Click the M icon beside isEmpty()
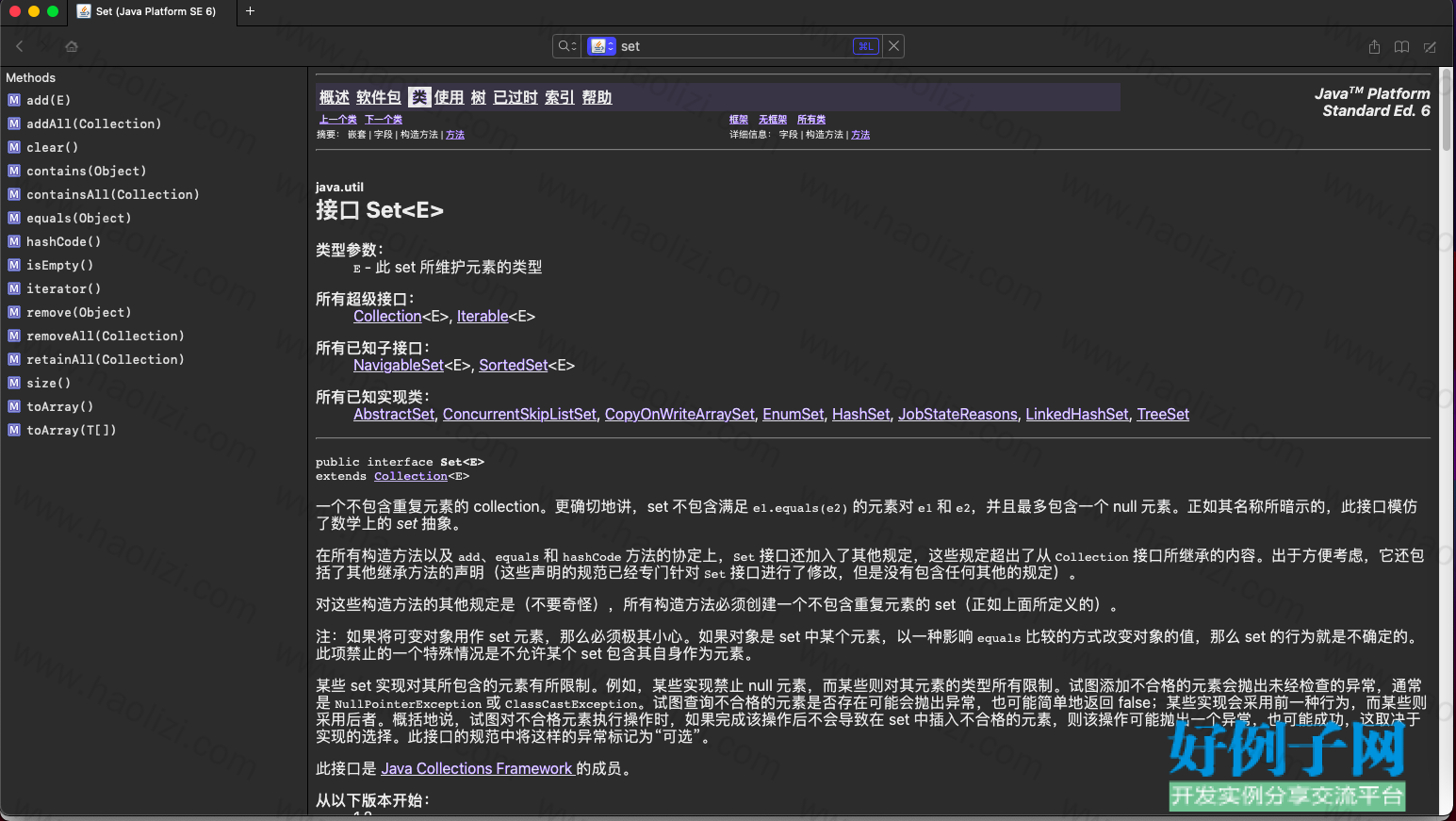Screen dimensions: 1456x821 (x=14, y=265)
